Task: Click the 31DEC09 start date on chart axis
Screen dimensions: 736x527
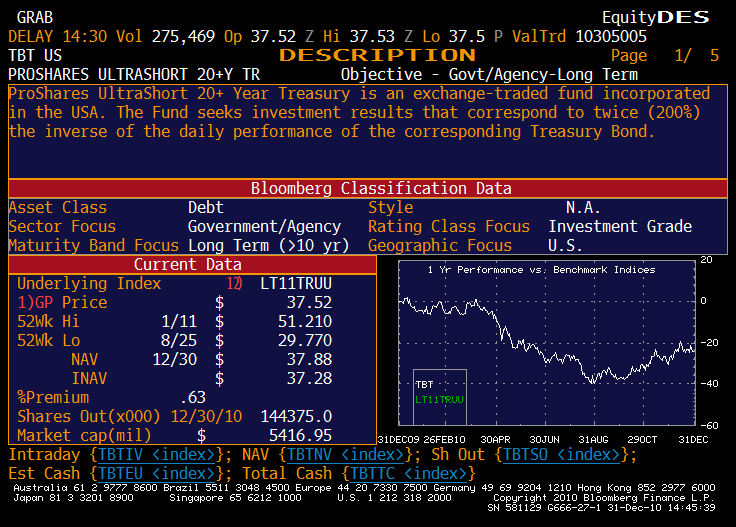Action: pyautogui.click(x=399, y=440)
